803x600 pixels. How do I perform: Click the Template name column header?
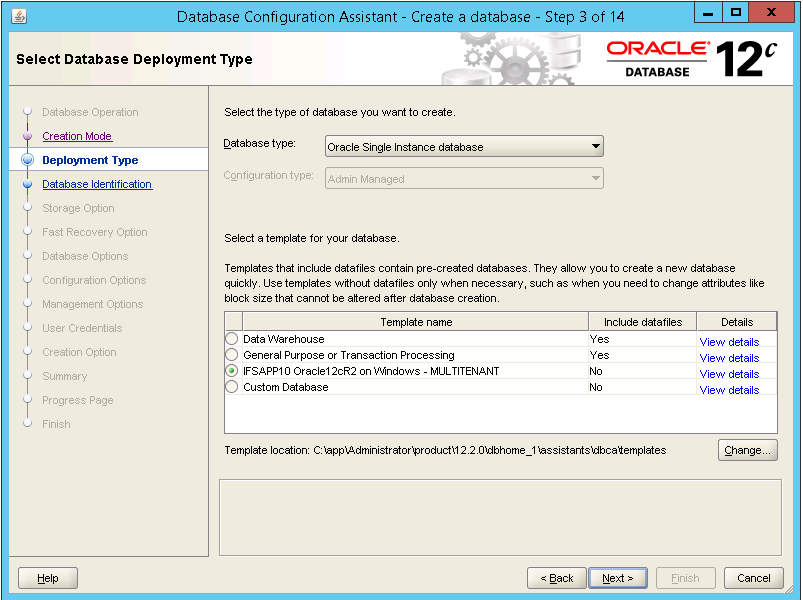(415, 322)
